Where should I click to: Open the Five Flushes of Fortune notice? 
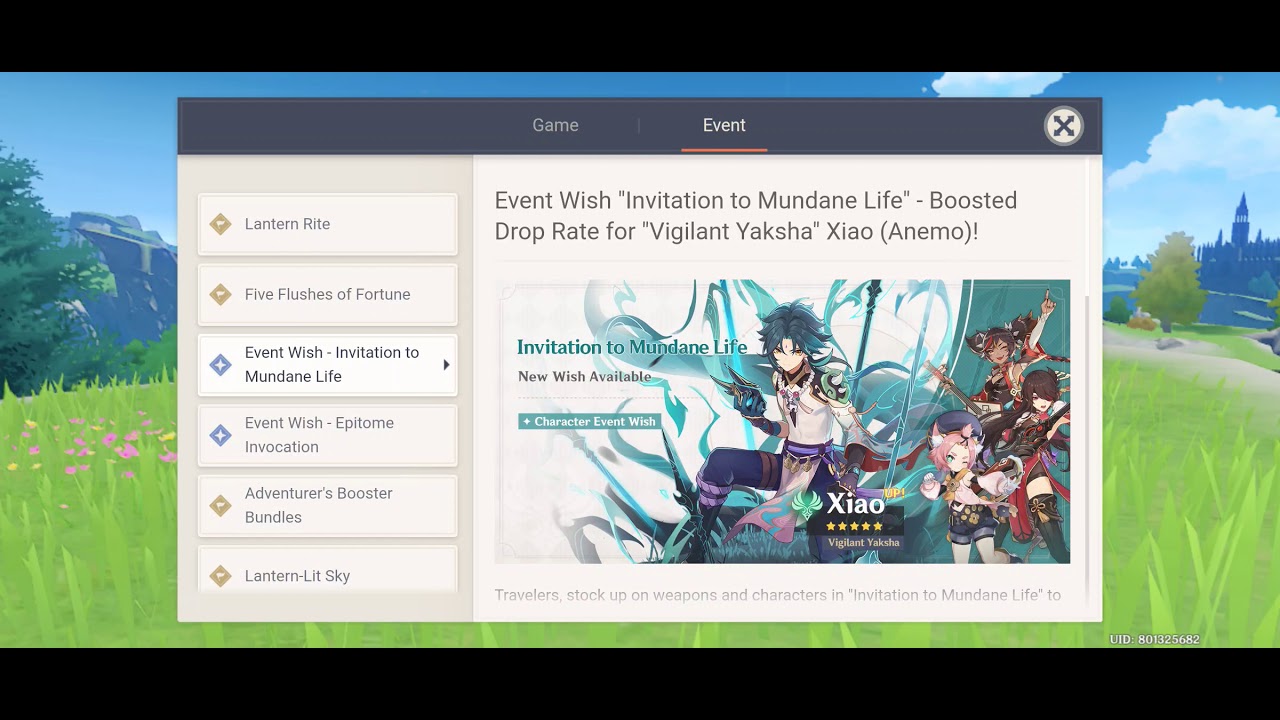327,294
